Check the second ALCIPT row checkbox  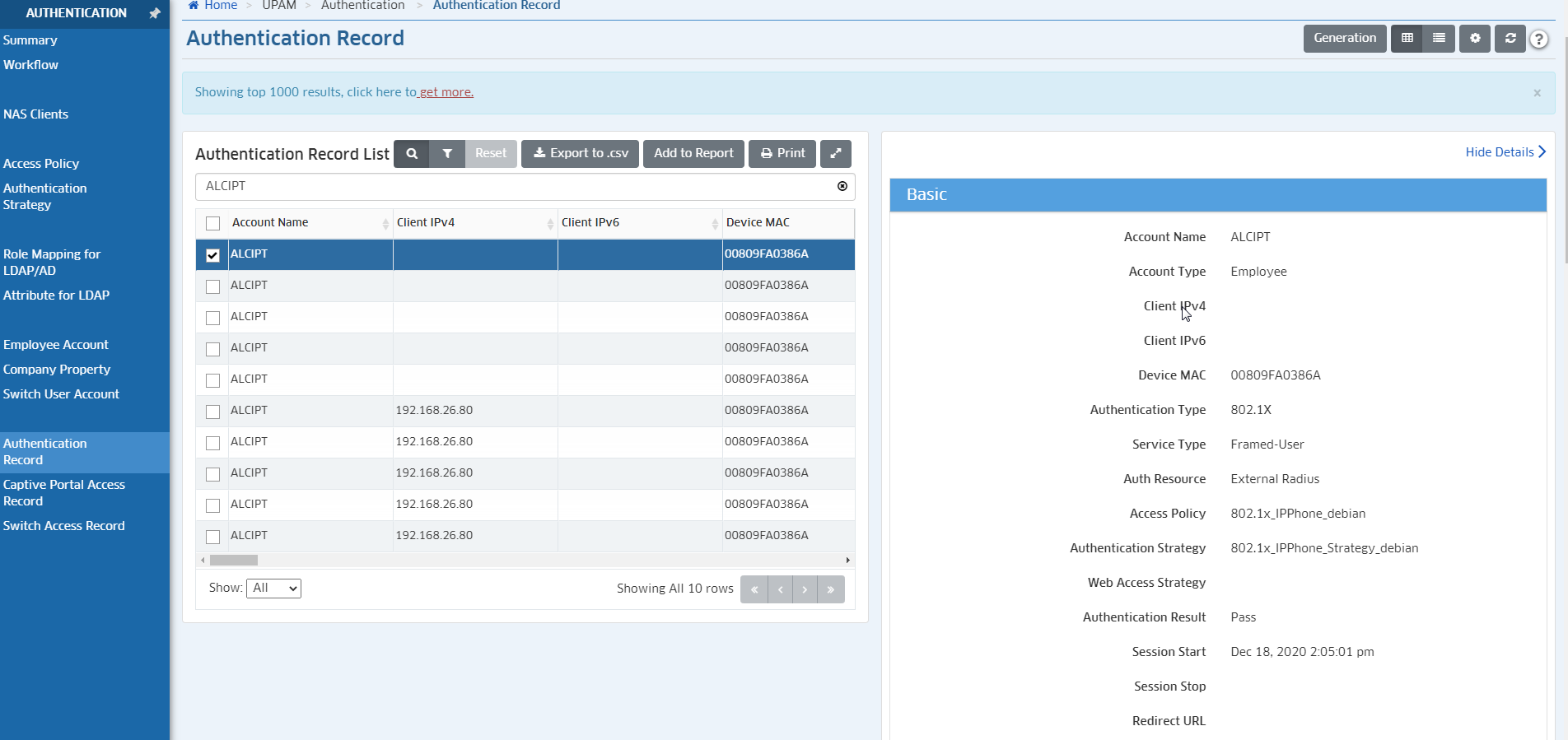point(213,286)
